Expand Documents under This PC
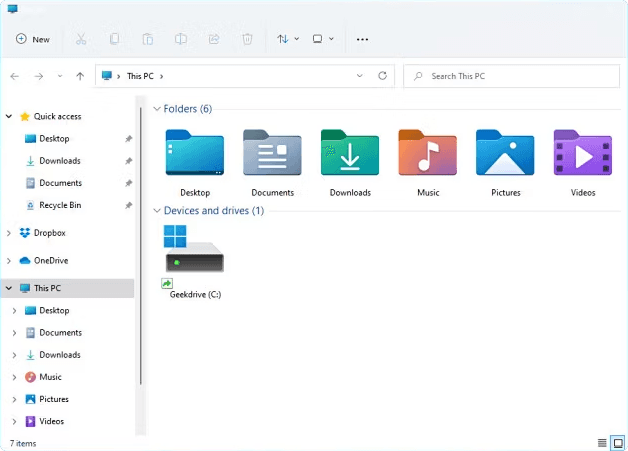628x451 pixels. pyautogui.click(x=14, y=333)
